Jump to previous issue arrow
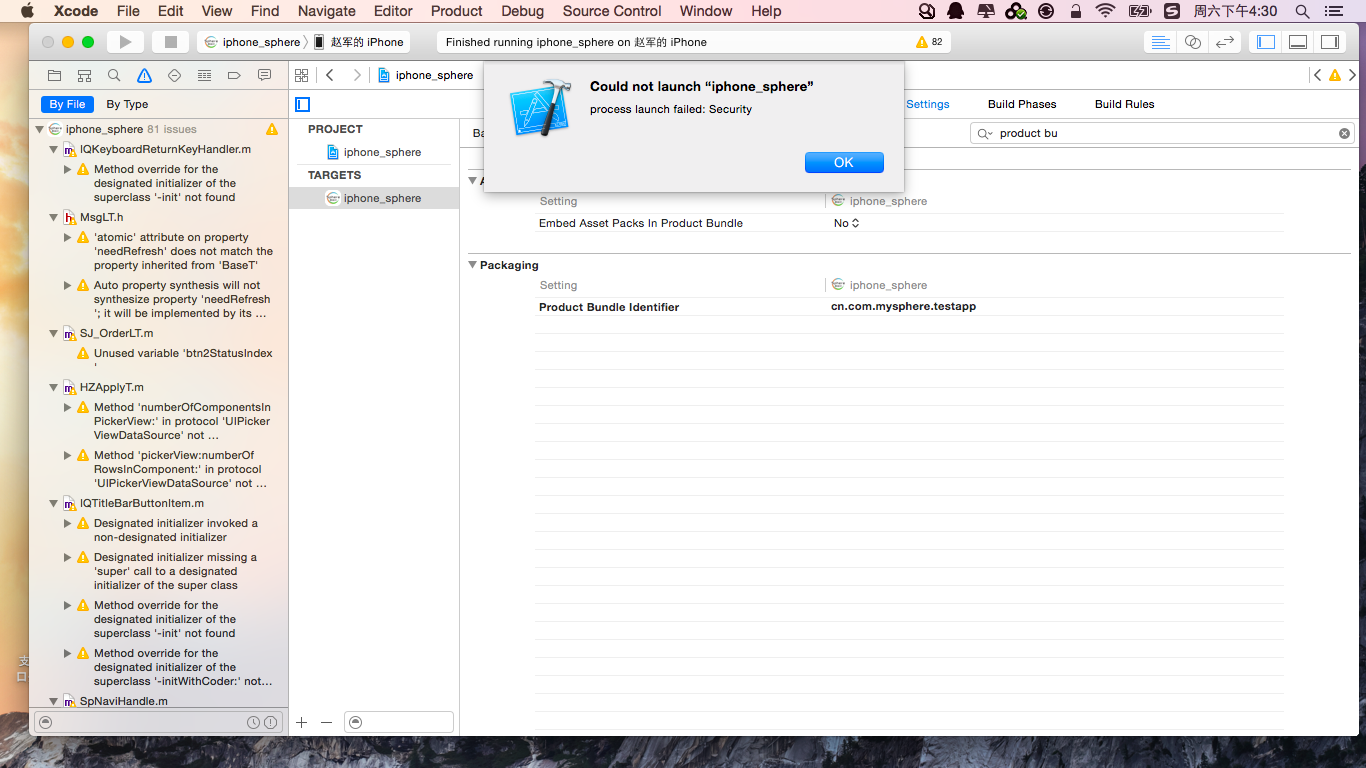Viewport: 1366px width, 768px height. [x=1318, y=75]
